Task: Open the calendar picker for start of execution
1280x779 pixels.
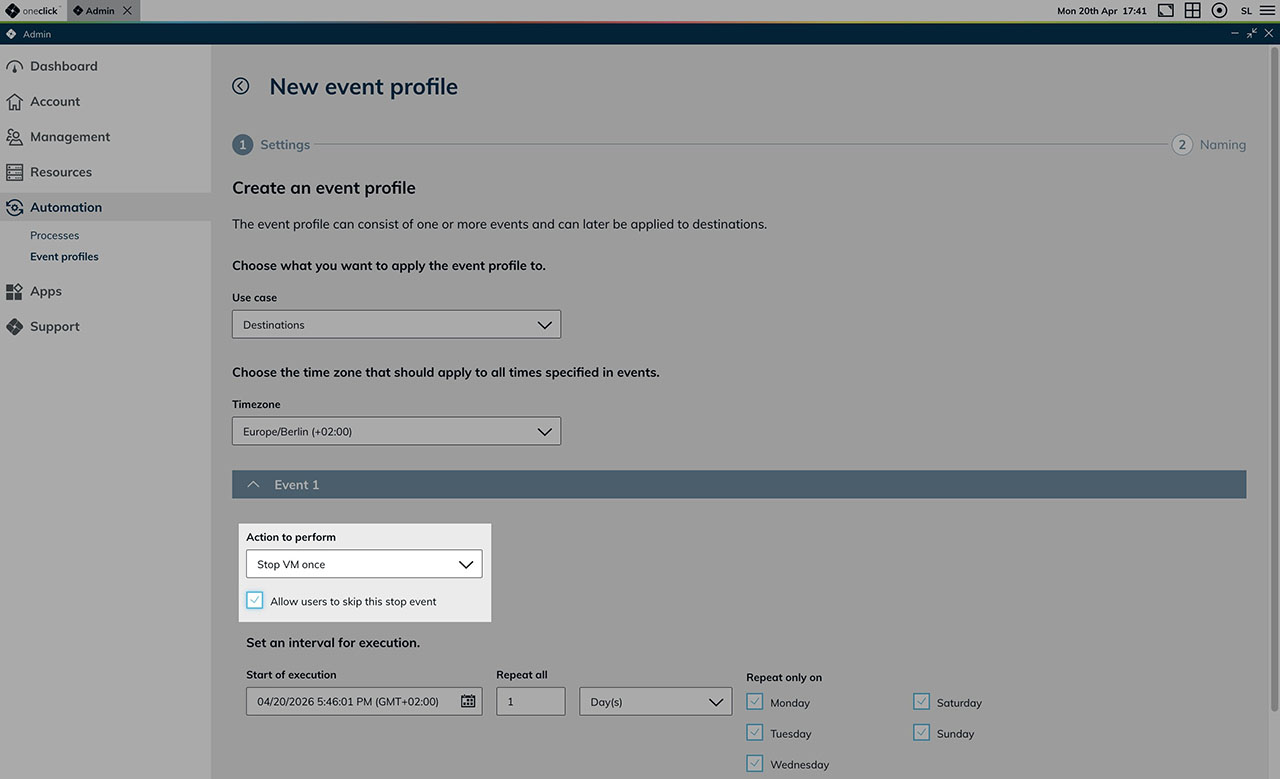Action: [x=467, y=702]
